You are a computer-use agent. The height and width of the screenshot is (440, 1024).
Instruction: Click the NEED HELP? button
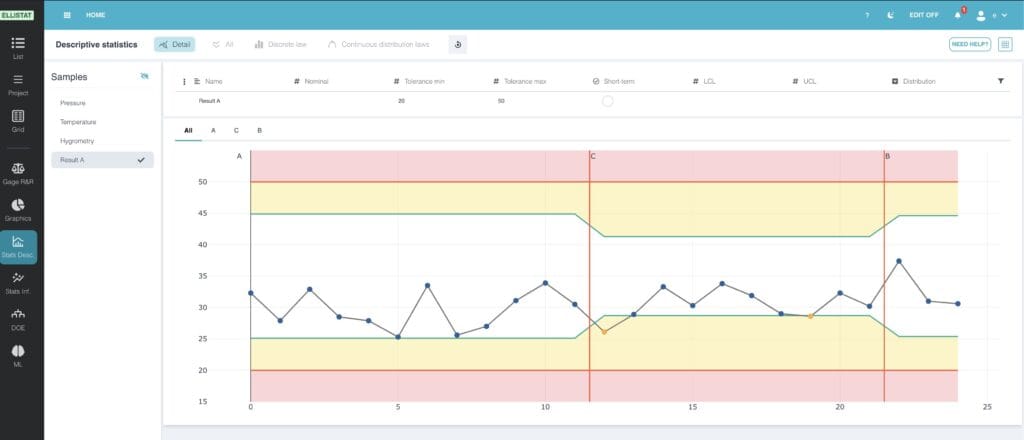click(x=970, y=44)
